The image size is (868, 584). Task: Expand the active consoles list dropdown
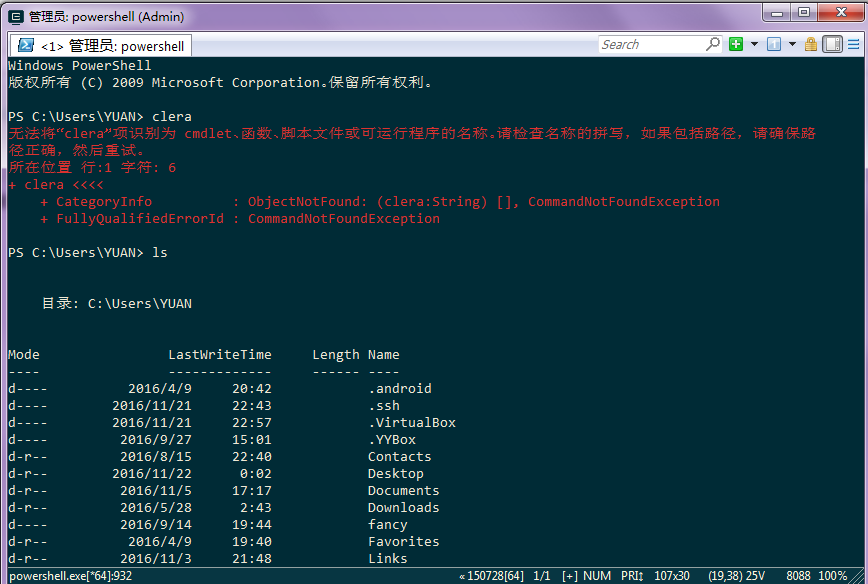792,44
